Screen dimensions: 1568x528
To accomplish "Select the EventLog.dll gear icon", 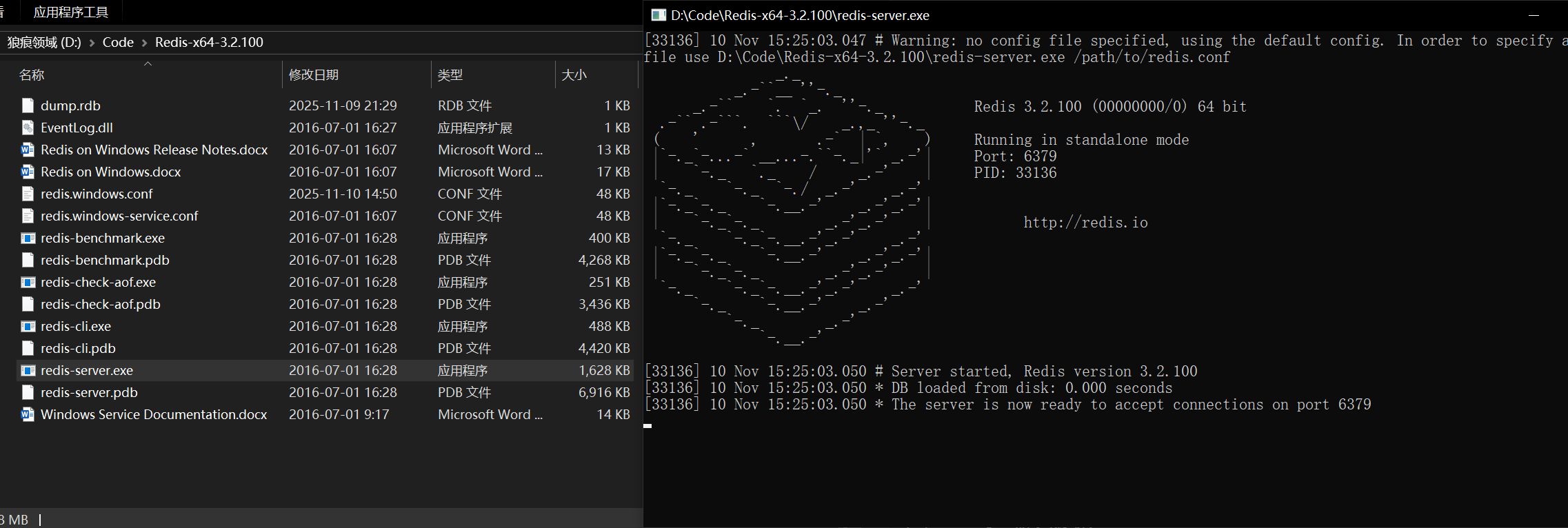I will tap(28, 128).
